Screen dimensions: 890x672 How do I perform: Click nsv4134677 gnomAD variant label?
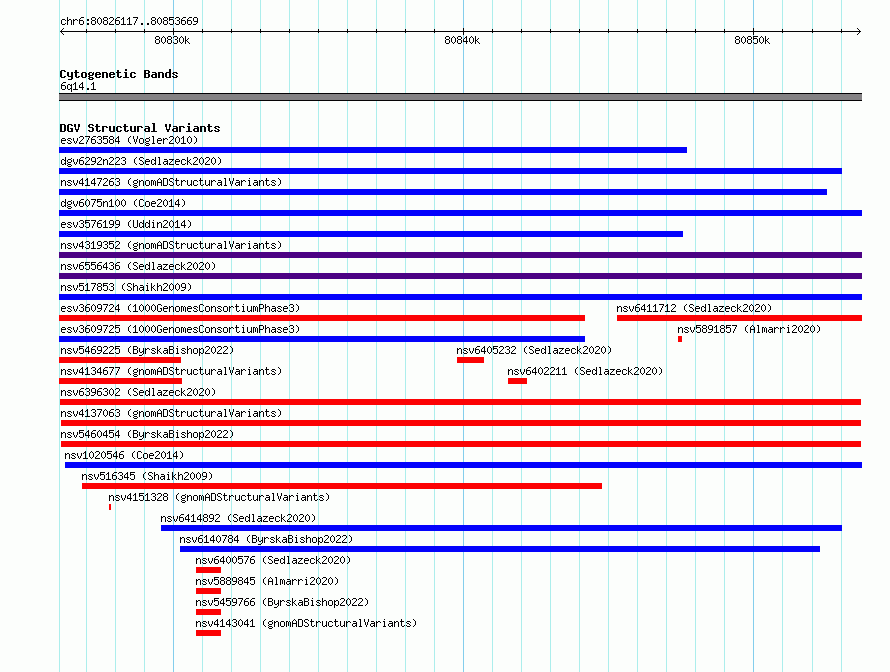point(171,371)
